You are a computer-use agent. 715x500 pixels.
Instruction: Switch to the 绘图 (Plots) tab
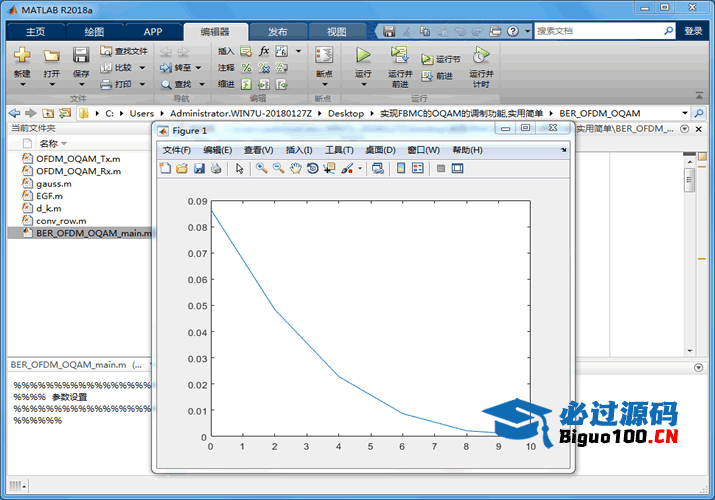coord(94,31)
